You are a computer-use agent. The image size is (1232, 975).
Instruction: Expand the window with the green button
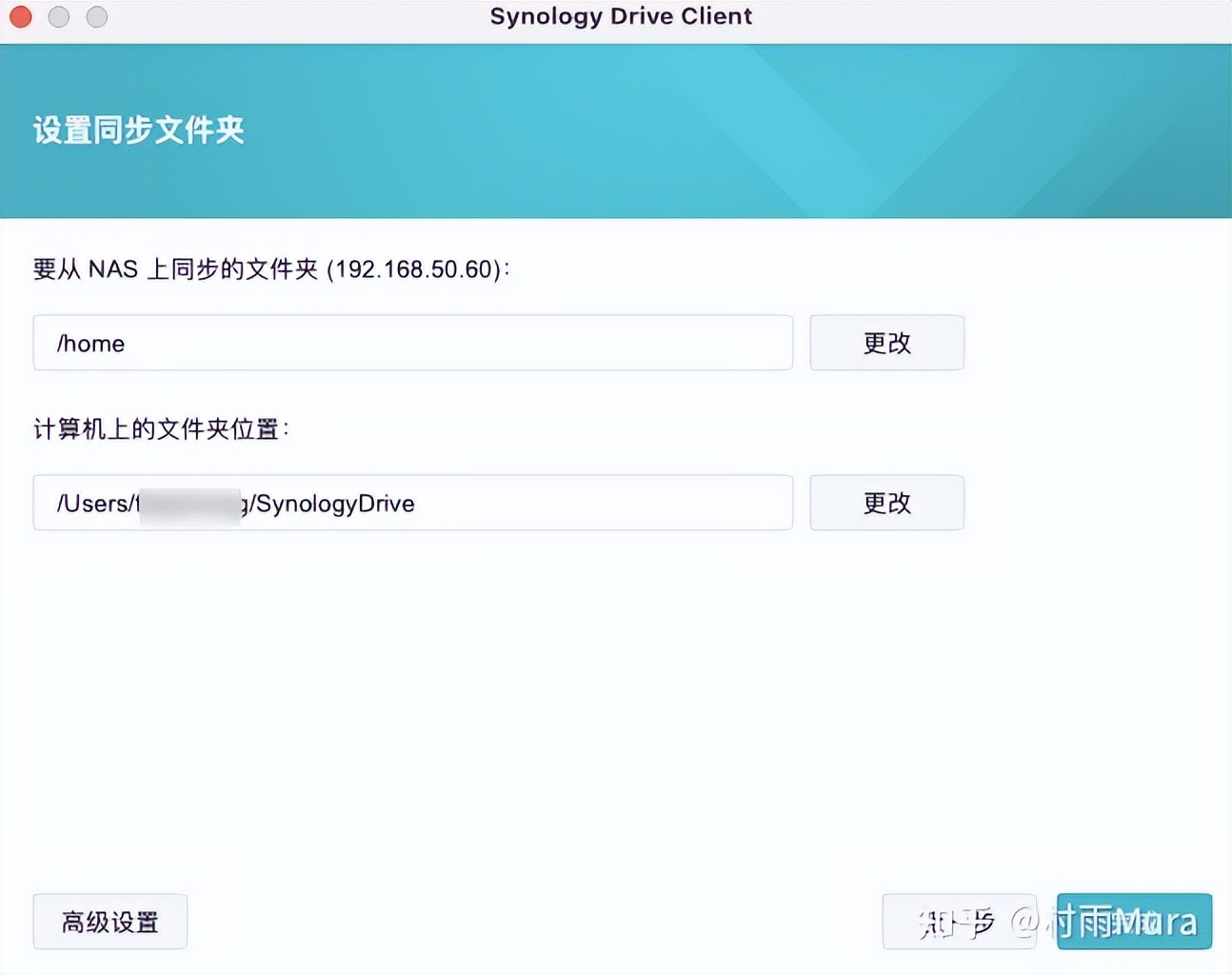[x=96, y=16]
